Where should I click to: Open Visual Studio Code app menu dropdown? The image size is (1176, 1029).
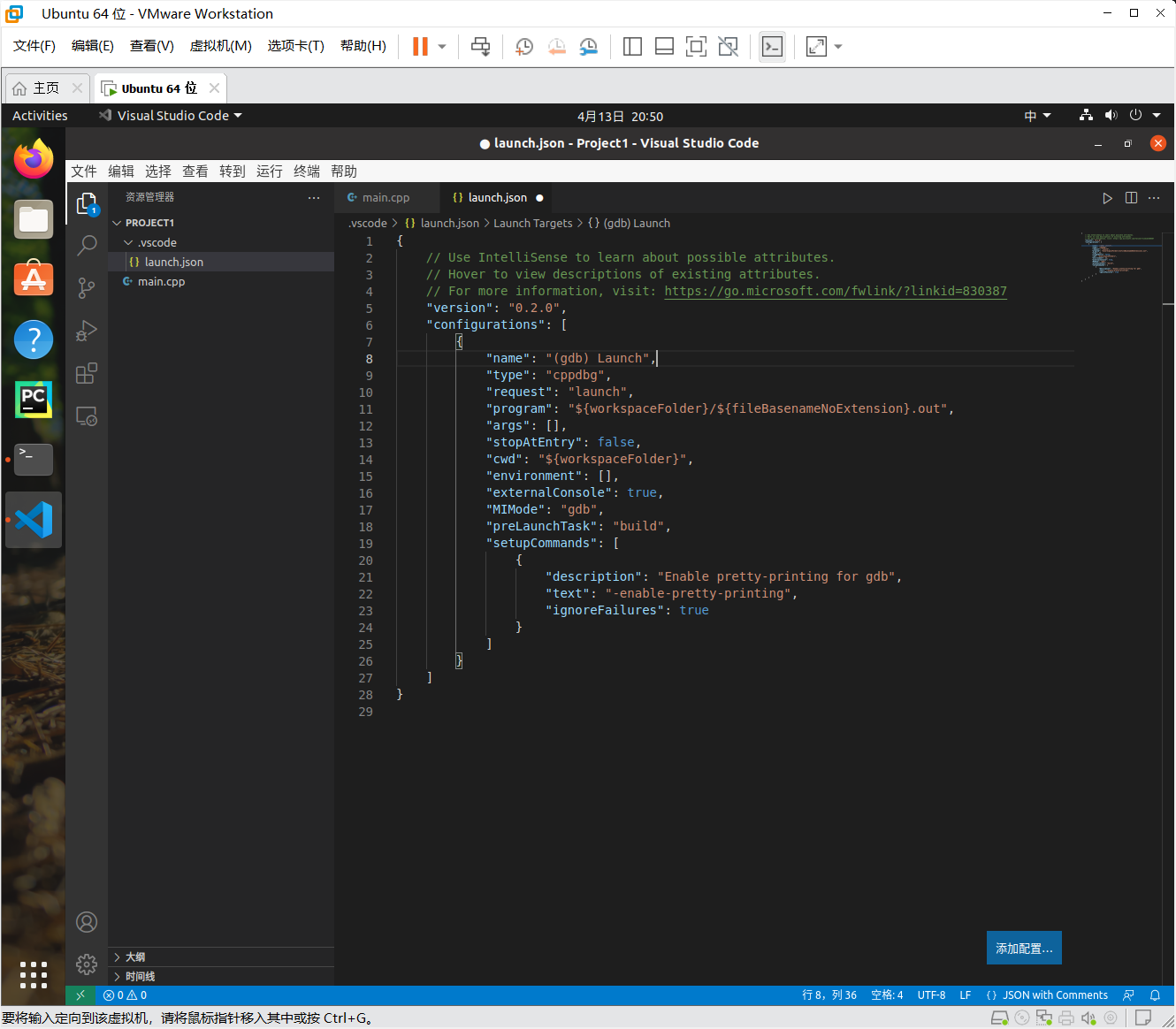coord(170,116)
